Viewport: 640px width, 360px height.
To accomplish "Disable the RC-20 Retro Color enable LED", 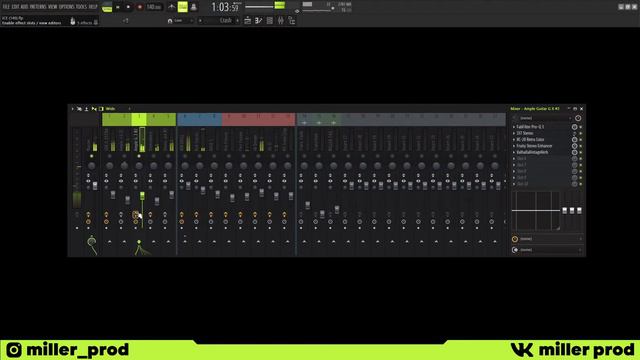I will click(x=581, y=140).
